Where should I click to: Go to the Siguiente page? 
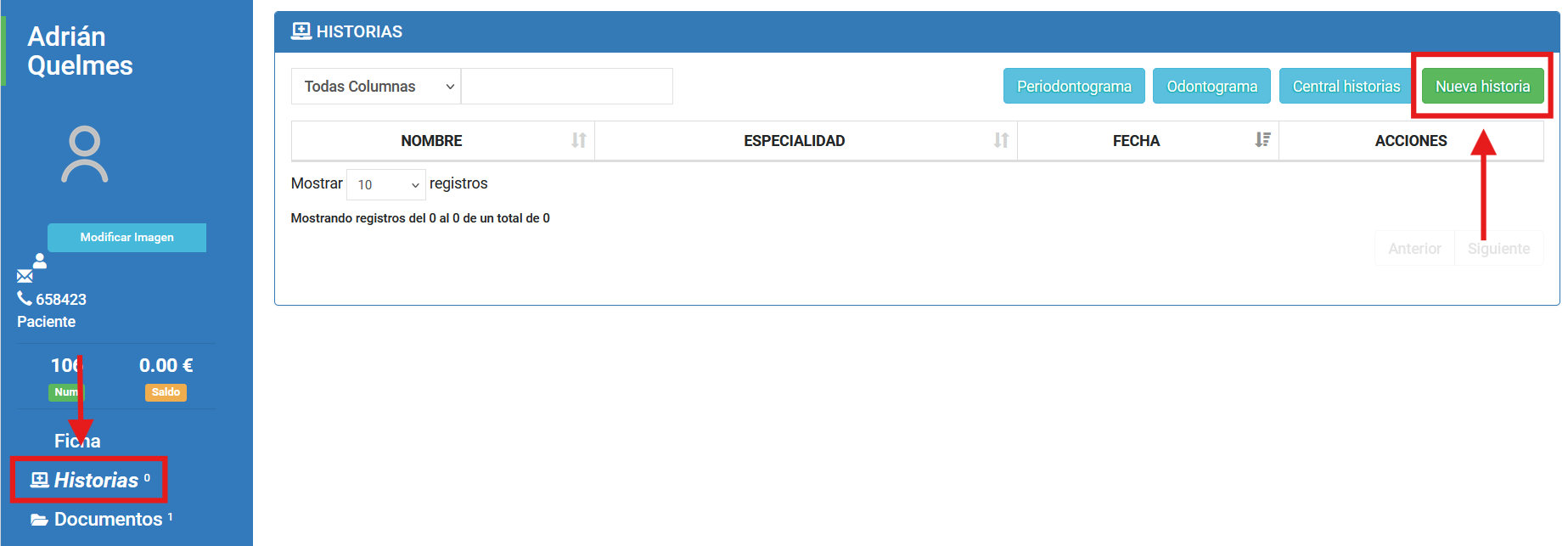[x=1498, y=249]
